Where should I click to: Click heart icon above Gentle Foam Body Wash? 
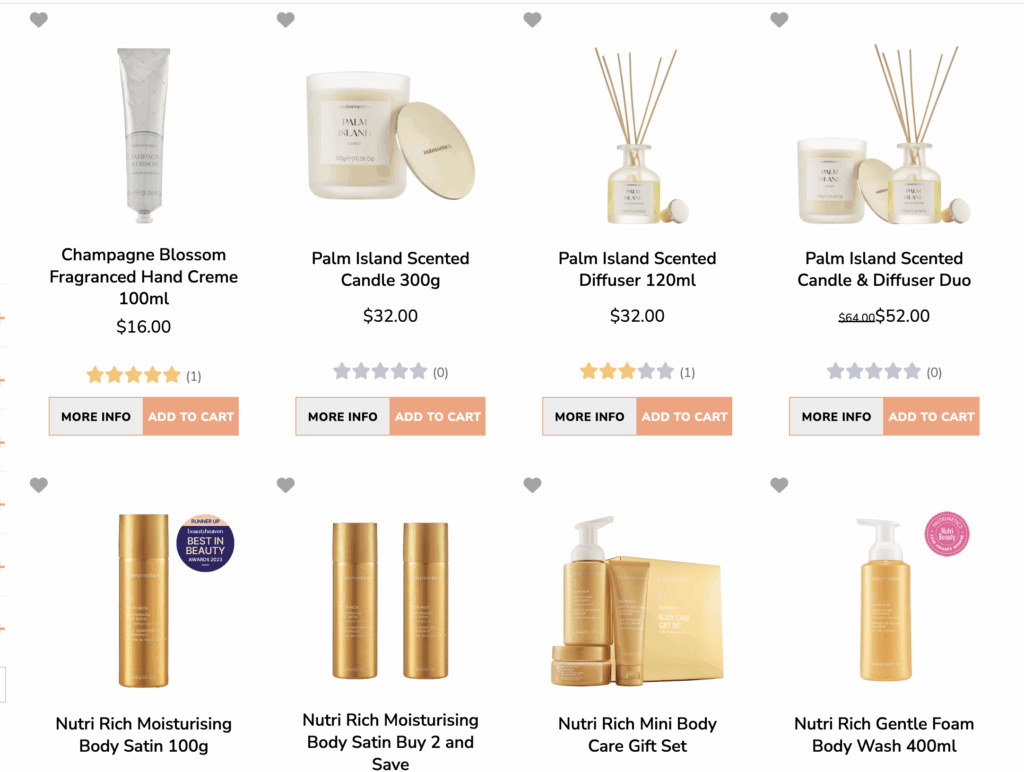[x=779, y=485]
